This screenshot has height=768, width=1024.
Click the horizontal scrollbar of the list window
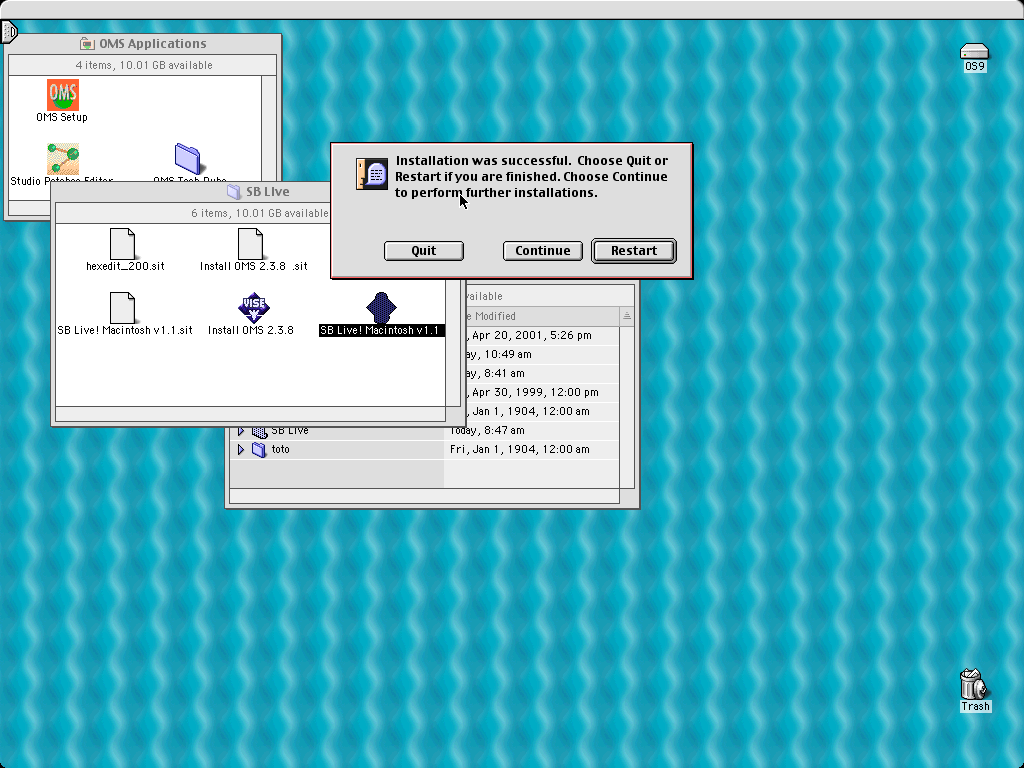[424, 496]
